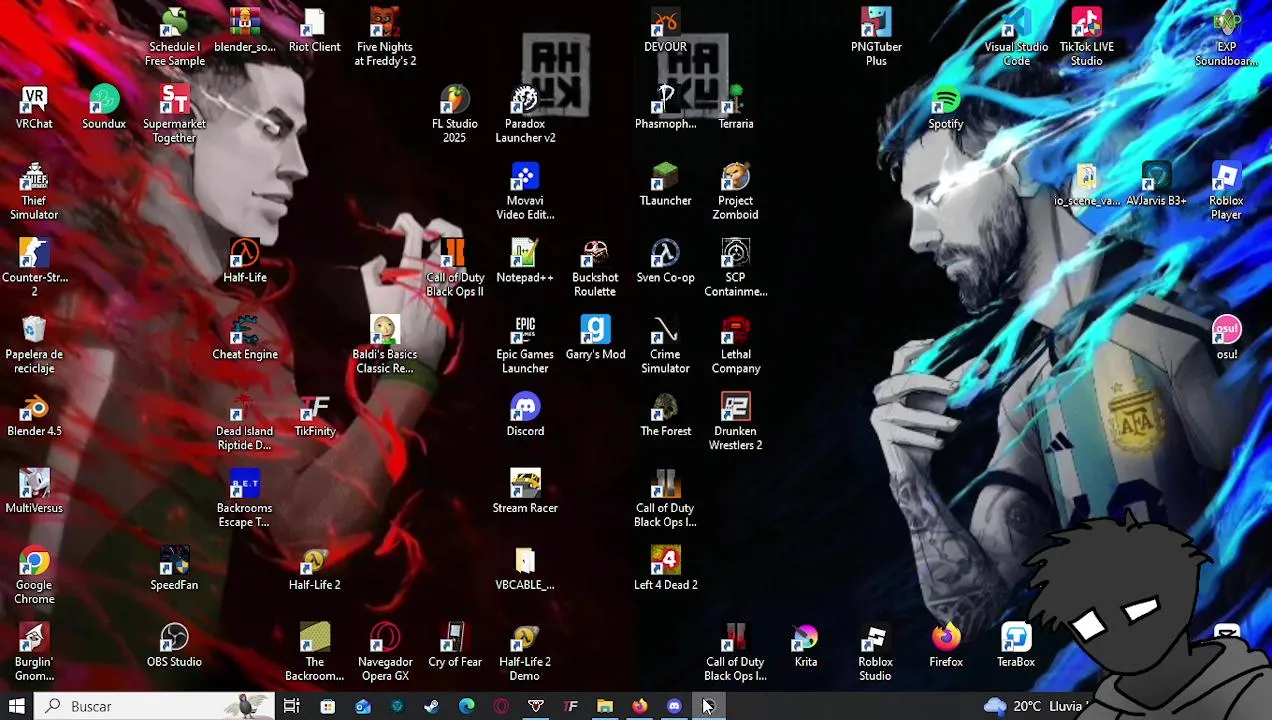The height and width of the screenshot is (720, 1272).
Task: Open Cry of Fear shortcut
Action: tap(455, 646)
